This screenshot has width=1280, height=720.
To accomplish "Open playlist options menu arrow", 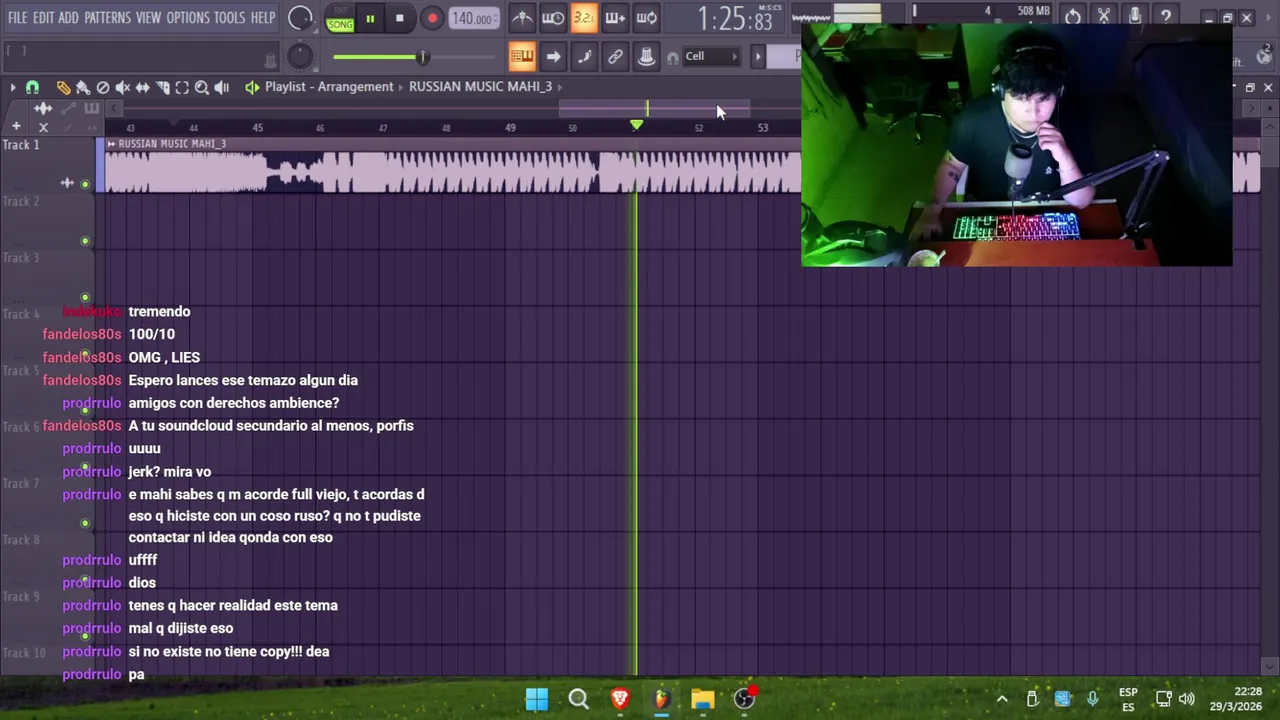I will [13, 88].
